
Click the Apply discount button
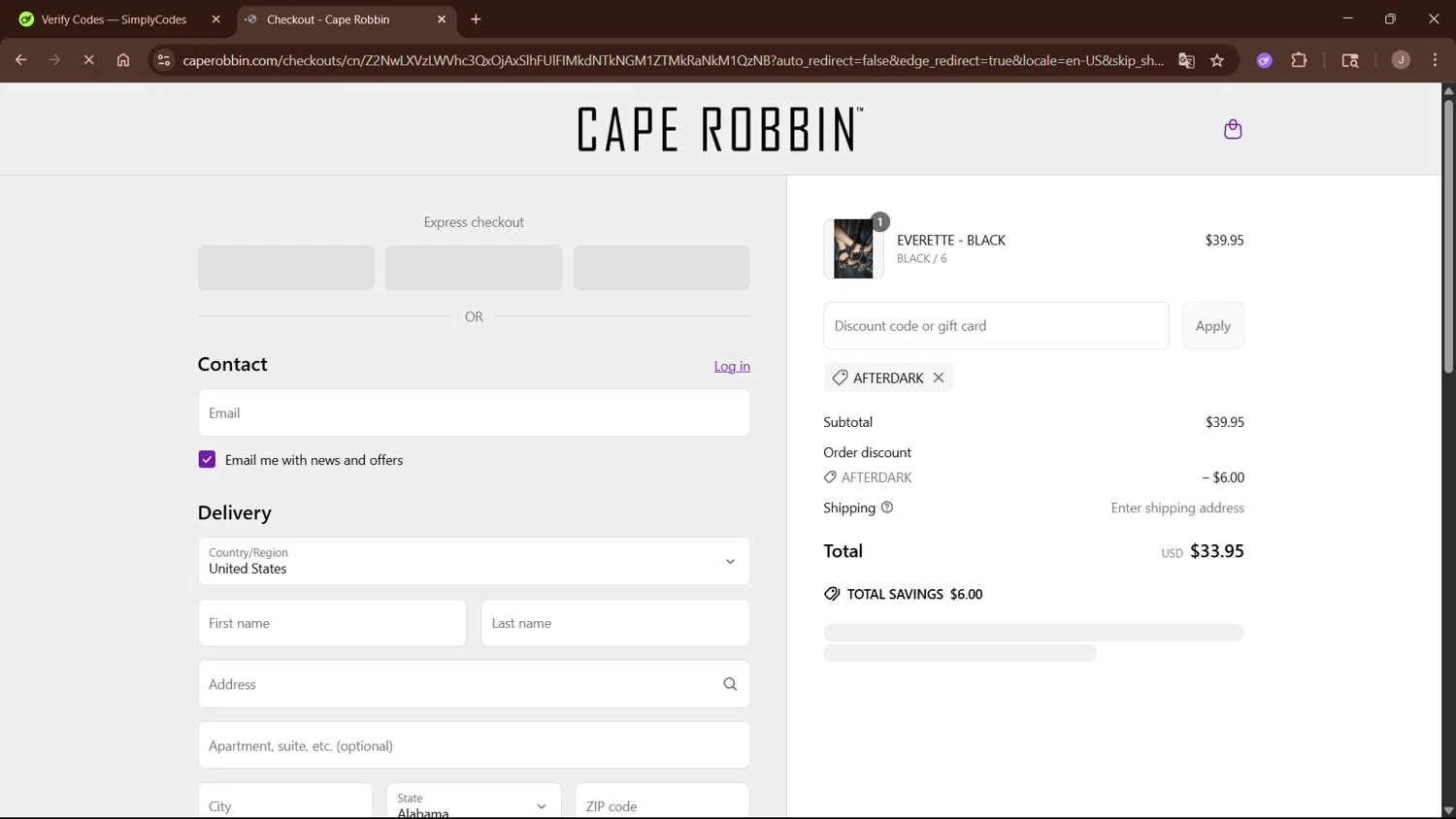coord(1212,326)
